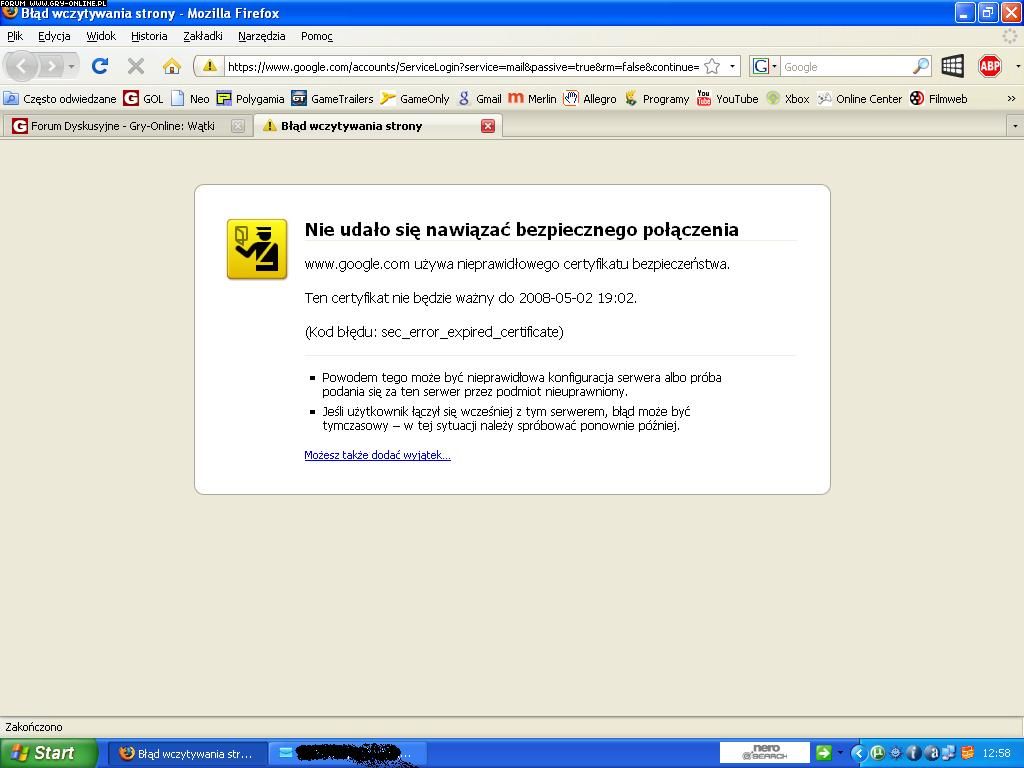Click the Windows Start button
1024x768 pixels.
(x=47, y=753)
